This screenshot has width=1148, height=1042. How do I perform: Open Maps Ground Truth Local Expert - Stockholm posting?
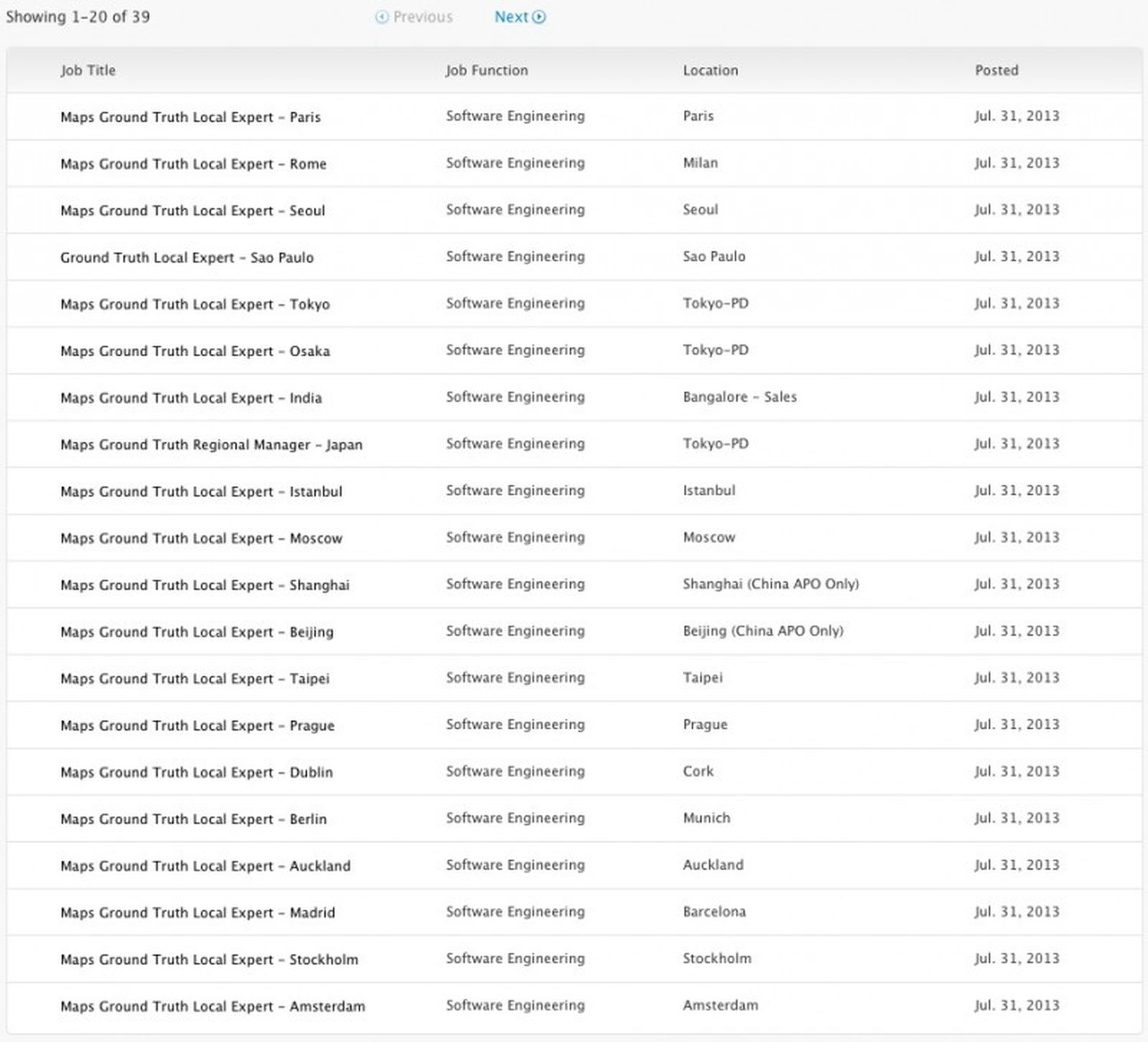(x=210, y=959)
